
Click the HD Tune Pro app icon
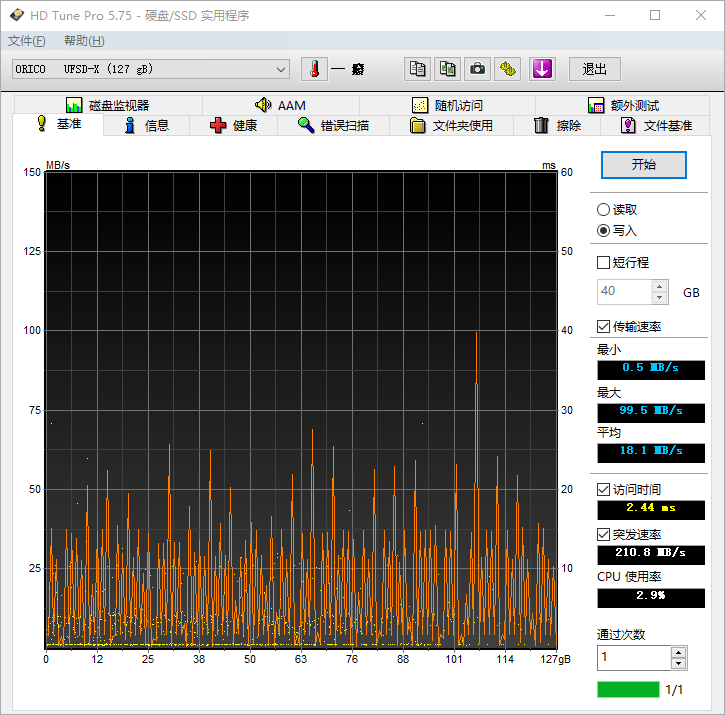point(17,15)
